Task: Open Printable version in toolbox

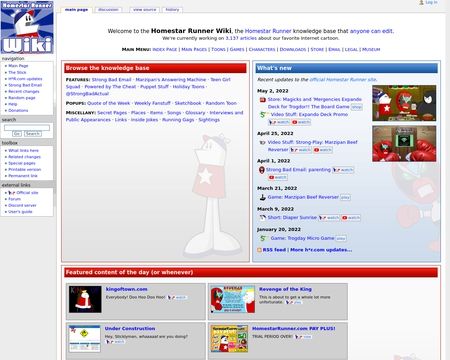Action: click(x=25, y=170)
